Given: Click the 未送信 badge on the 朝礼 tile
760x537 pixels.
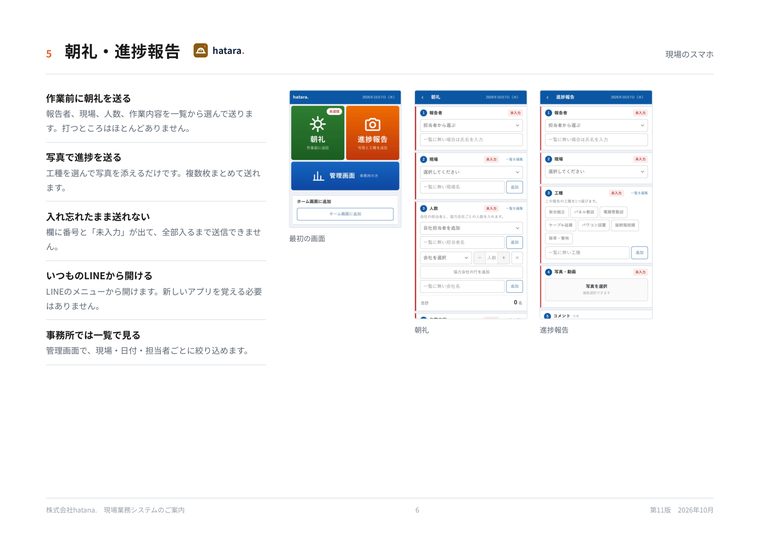Looking at the screenshot, I should pos(334,111).
